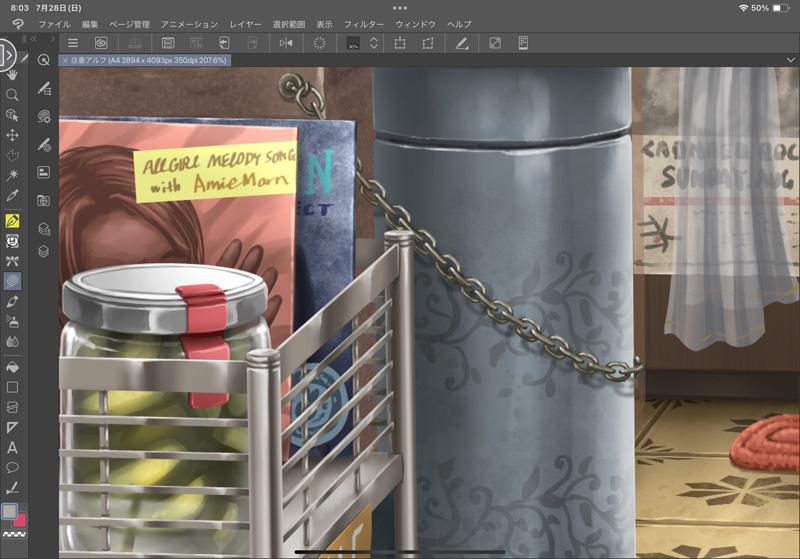The width and height of the screenshot is (800, 559).
Task: Select the Eyedropper tool
Action: [12, 196]
